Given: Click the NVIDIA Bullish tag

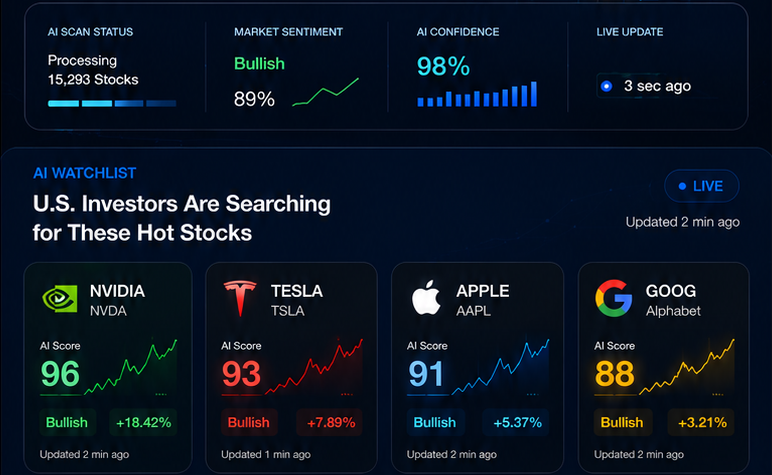Looking at the screenshot, I should 67,422.
